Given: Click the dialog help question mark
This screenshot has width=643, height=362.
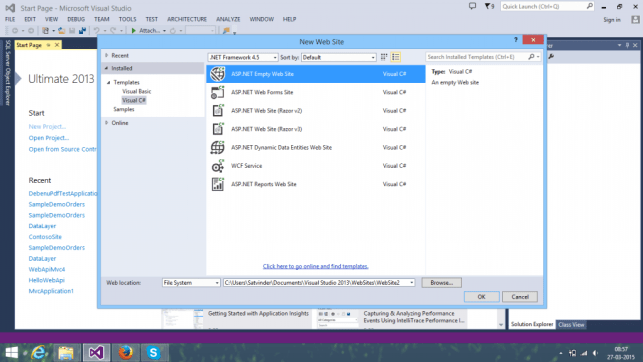Looking at the screenshot, I should (516, 40).
